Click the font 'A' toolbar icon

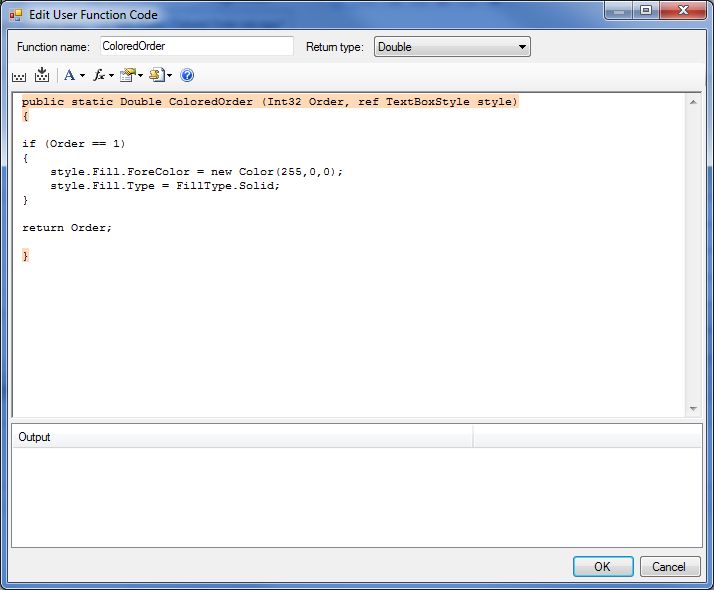(x=70, y=75)
